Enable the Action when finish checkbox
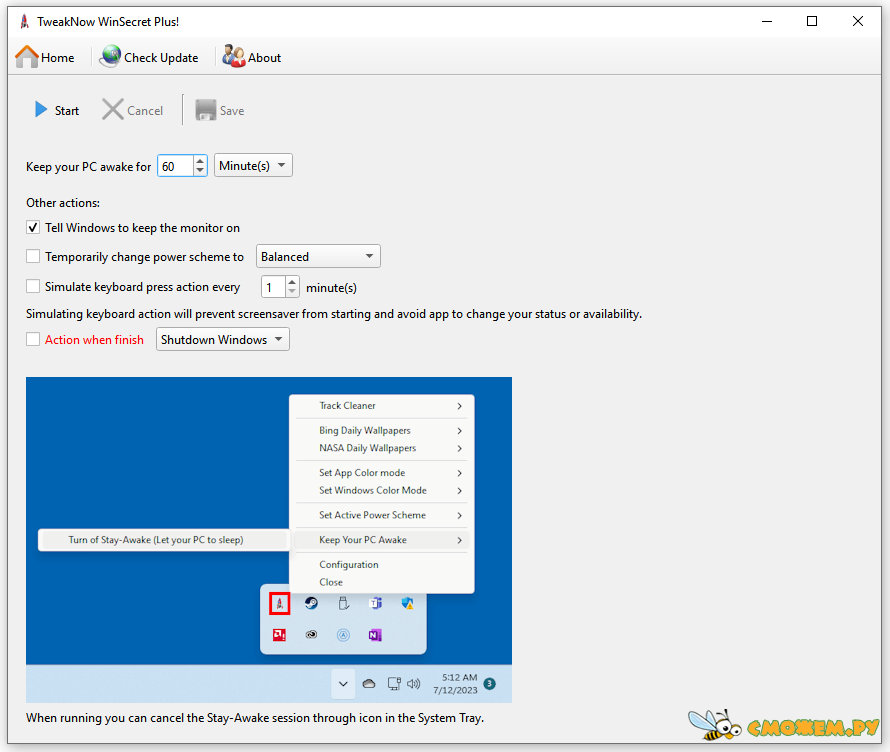 33,339
